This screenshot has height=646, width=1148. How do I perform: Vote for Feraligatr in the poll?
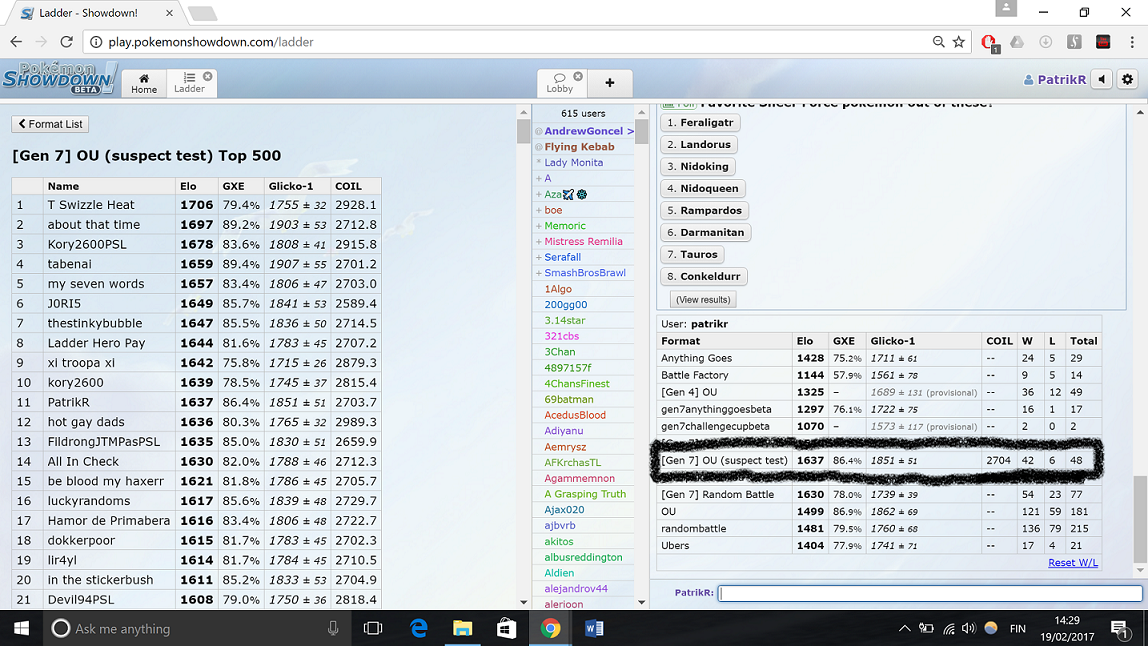700,122
